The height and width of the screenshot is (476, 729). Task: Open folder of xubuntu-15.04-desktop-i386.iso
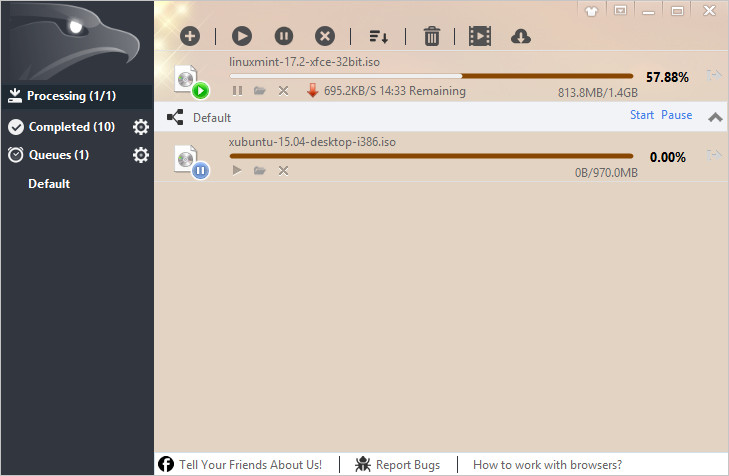[x=259, y=171]
